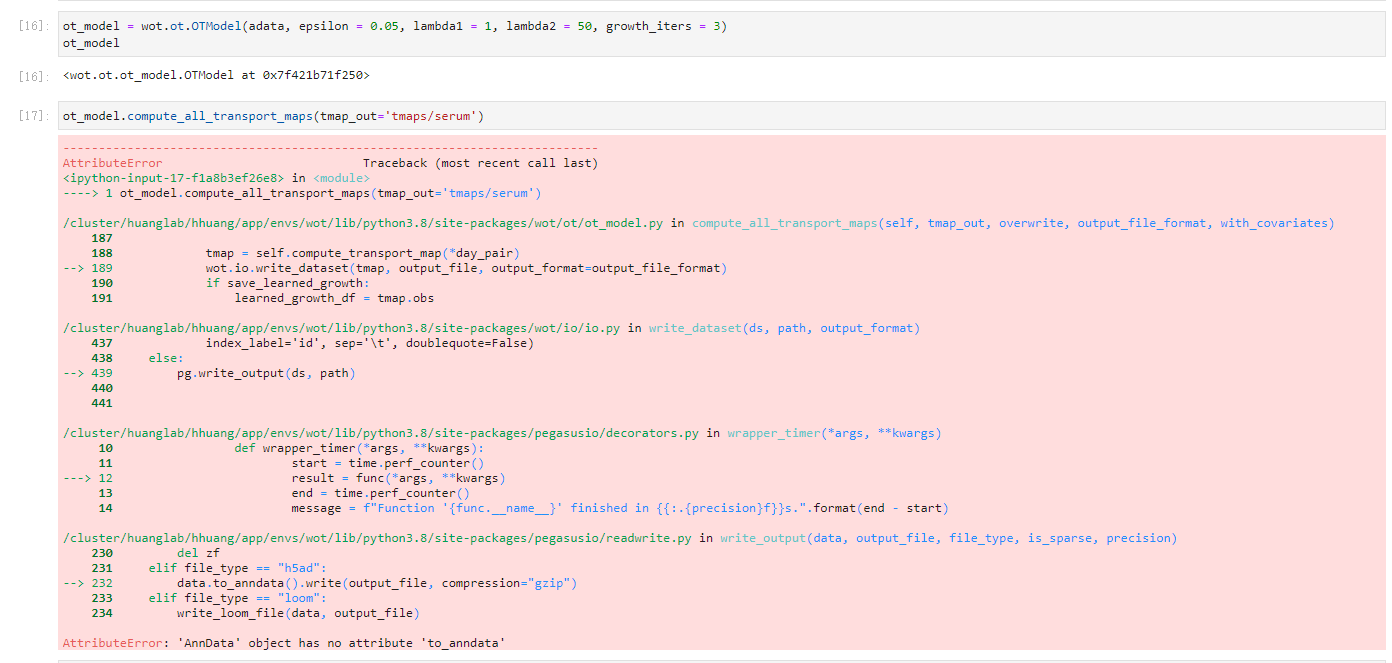Click the 'tmaps/serum' string argument

pos(430,115)
